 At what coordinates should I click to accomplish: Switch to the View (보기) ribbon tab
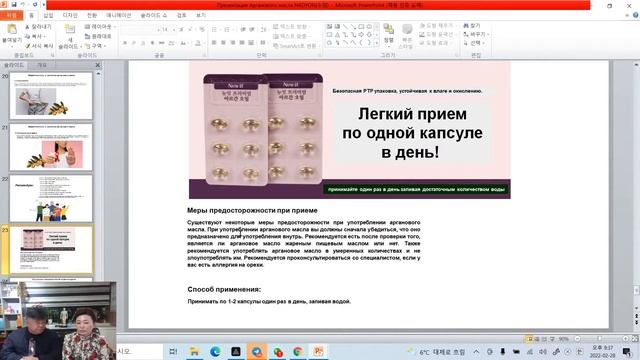coord(201,16)
